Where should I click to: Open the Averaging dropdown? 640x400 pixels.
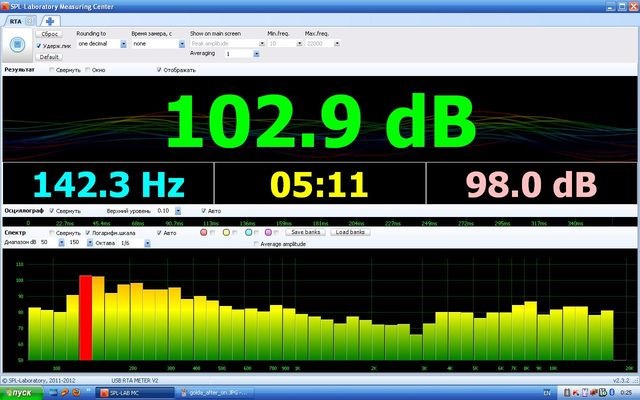[256, 54]
